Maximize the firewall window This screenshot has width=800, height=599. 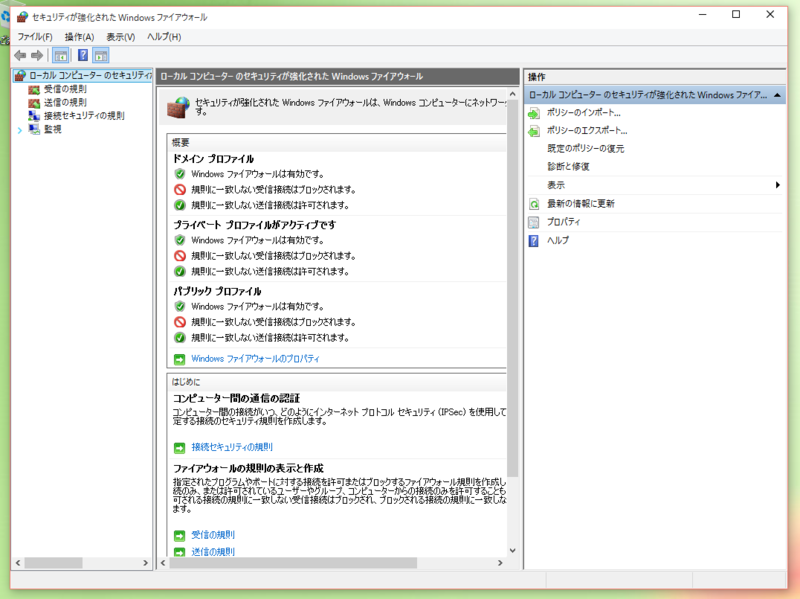(x=736, y=15)
